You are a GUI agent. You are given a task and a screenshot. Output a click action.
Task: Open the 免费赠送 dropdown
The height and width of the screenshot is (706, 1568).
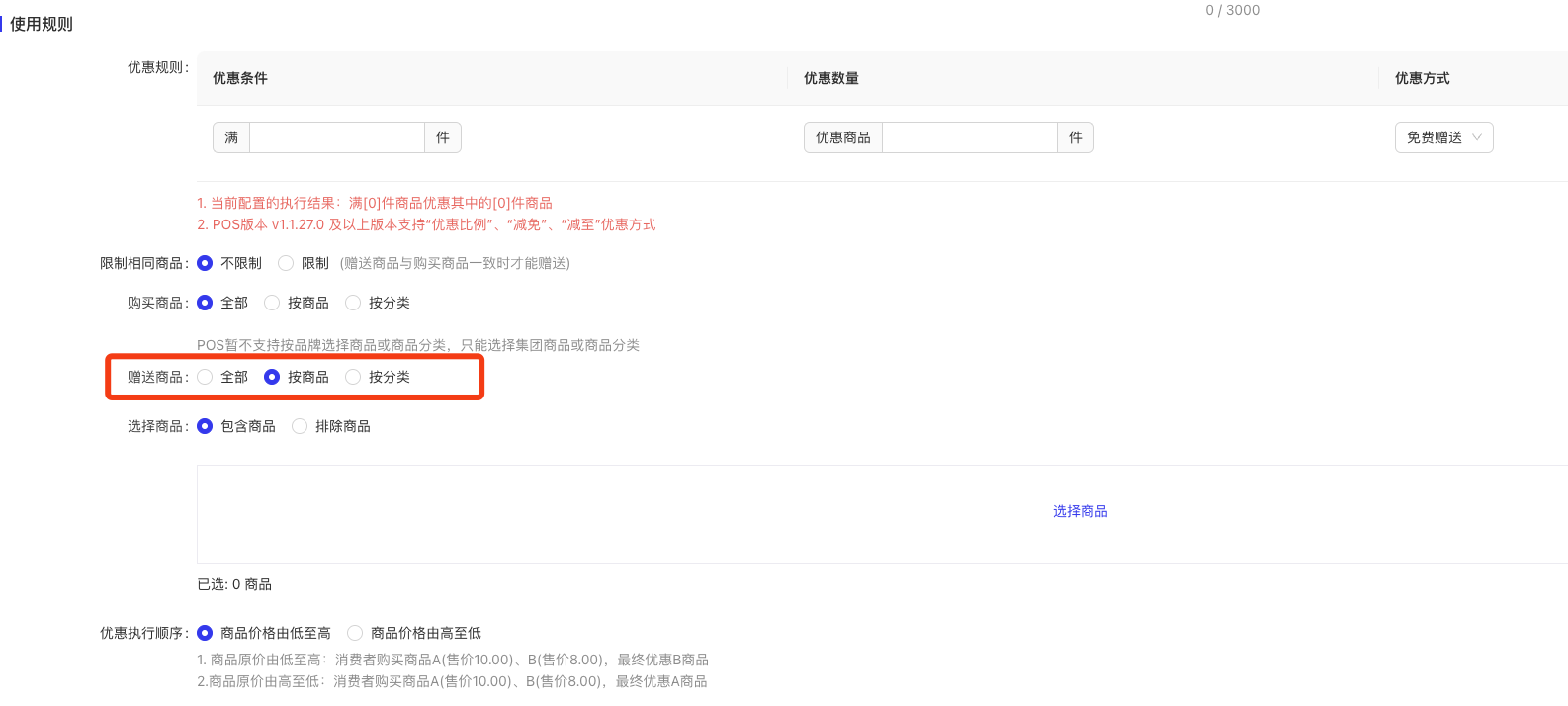tap(1443, 137)
